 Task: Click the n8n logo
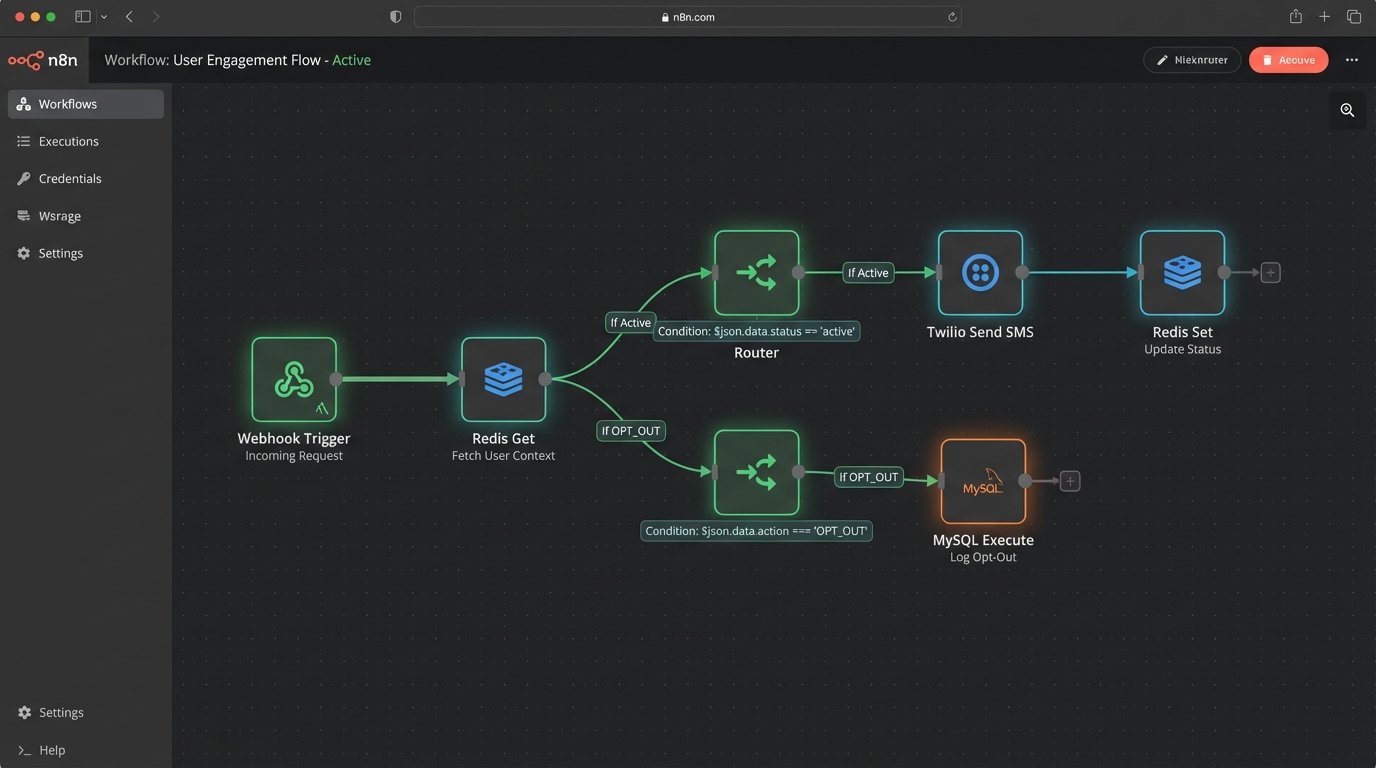coord(41,60)
